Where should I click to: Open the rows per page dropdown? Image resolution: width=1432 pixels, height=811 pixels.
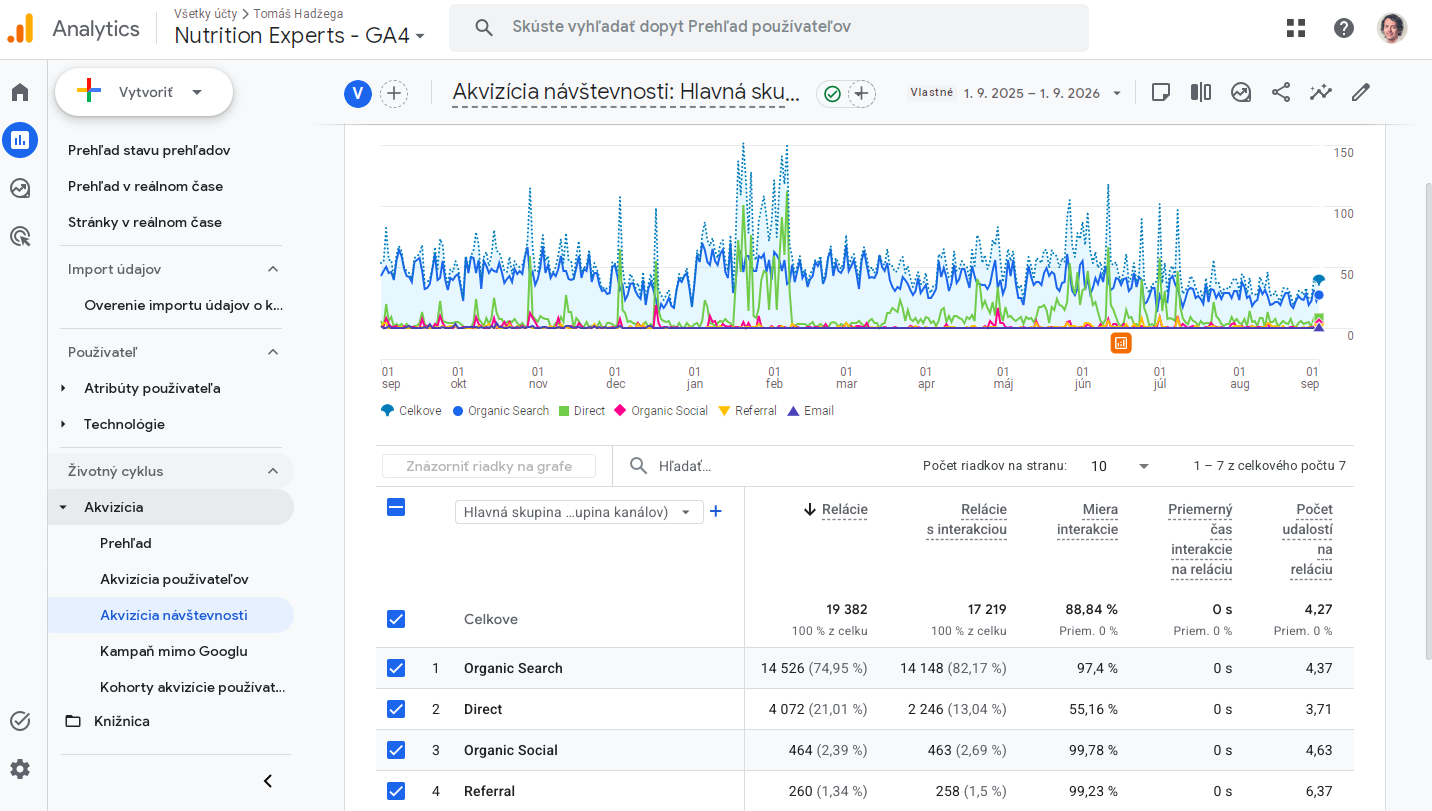point(1119,466)
